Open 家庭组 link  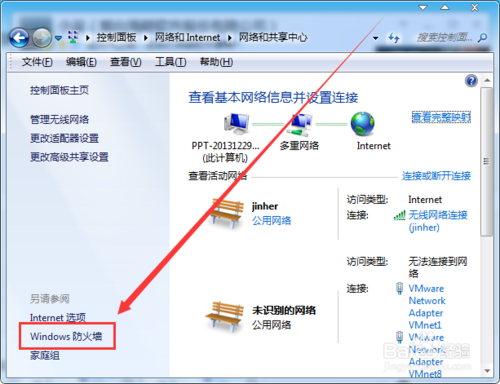point(45,355)
